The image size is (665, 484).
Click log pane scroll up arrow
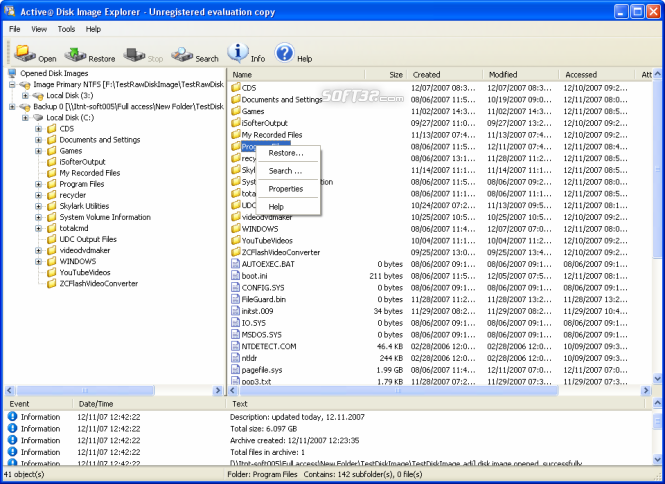pyautogui.click(x=657, y=403)
